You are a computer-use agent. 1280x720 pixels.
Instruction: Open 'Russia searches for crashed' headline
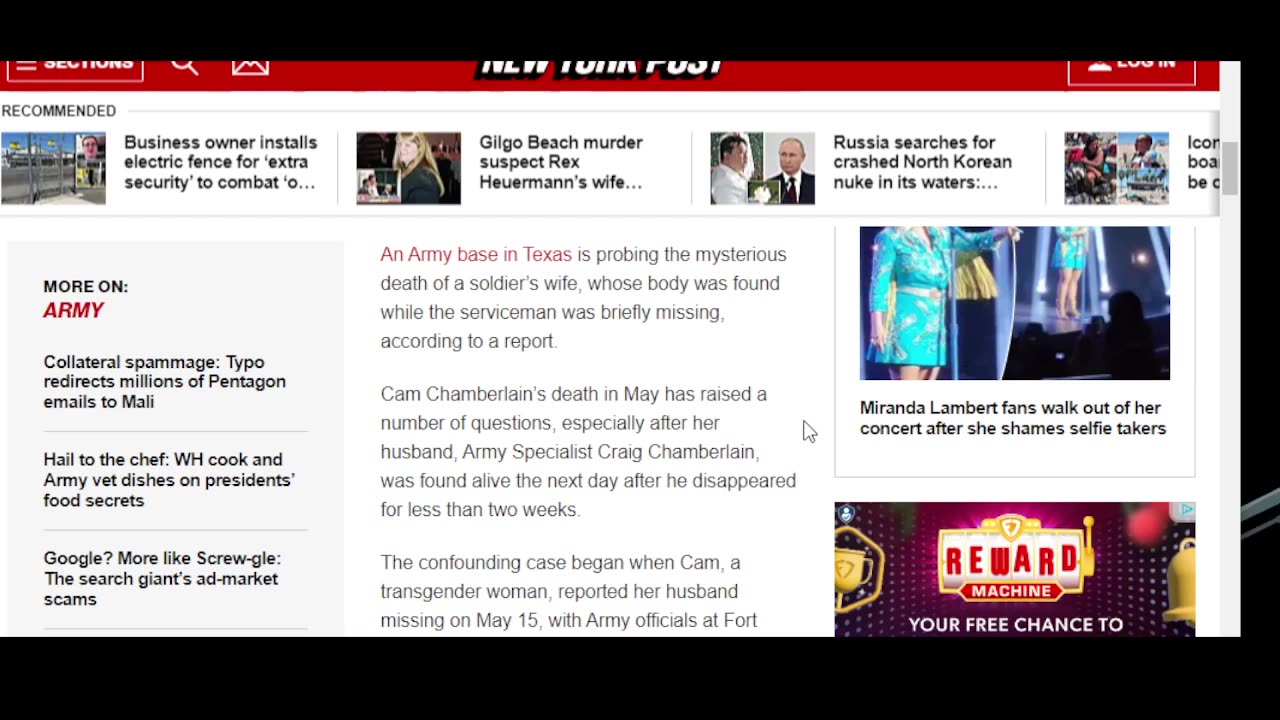(x=922, y=162)
